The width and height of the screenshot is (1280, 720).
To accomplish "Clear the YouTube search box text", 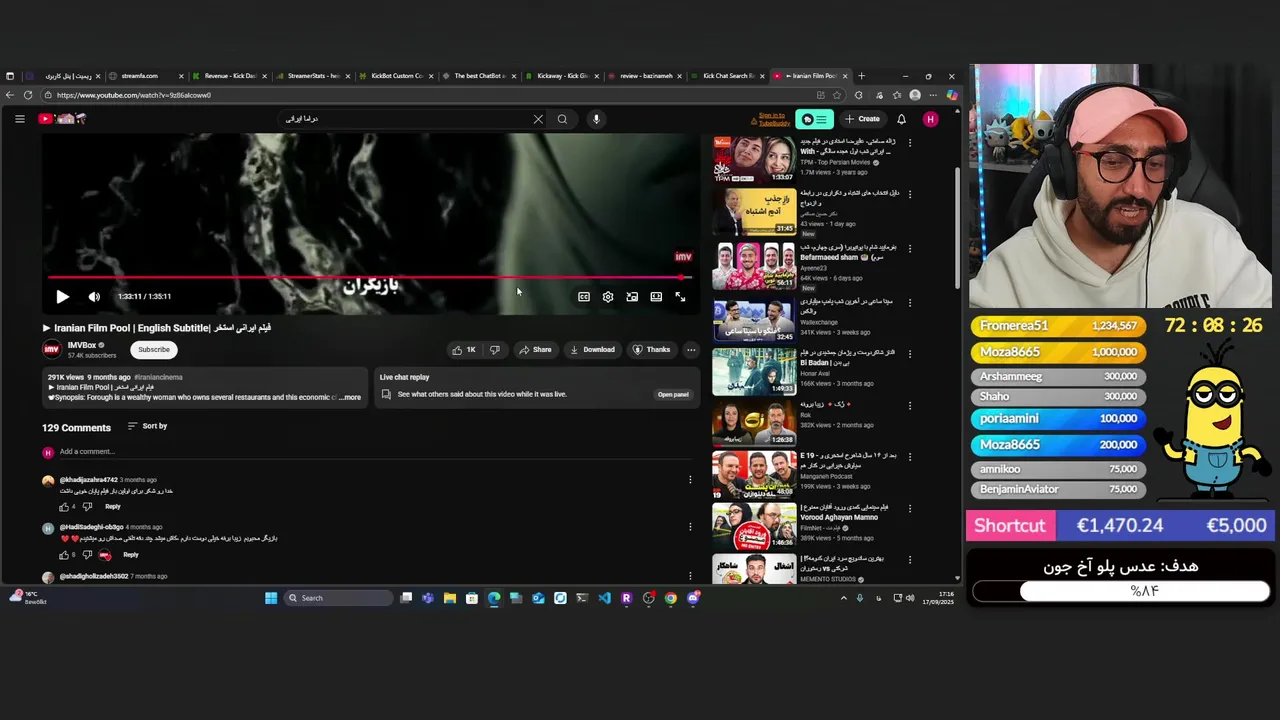I will (538, 119).
